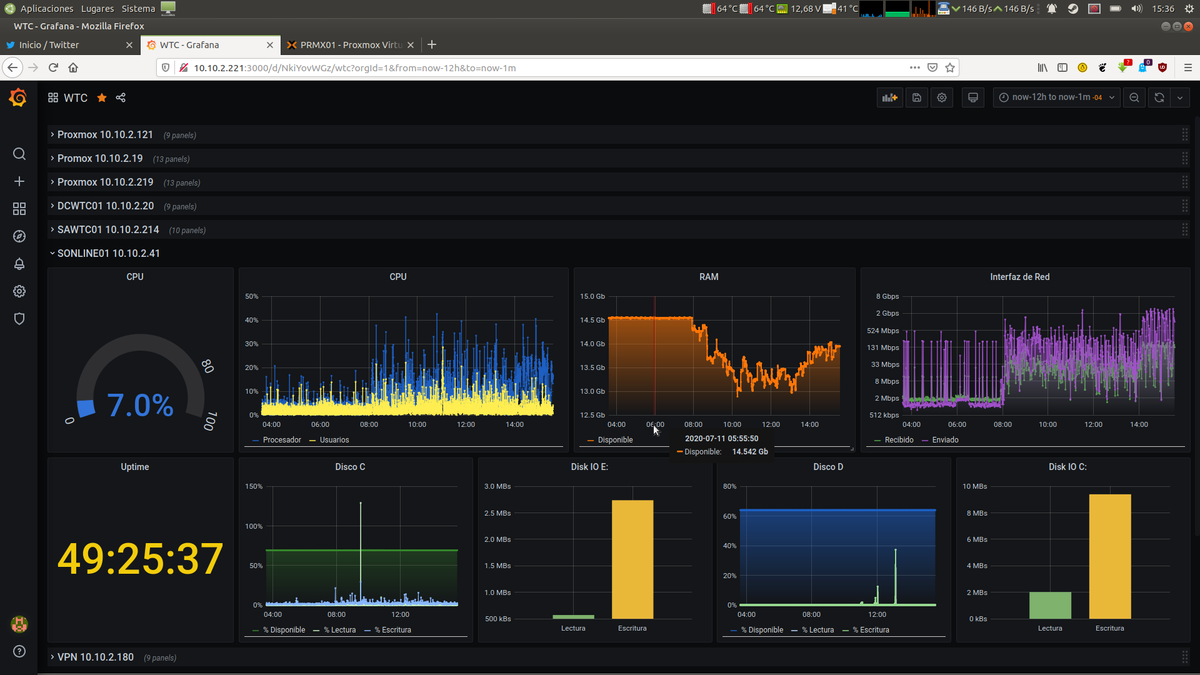Viewport: 1200px width, 675px height.
Task: Open the Dashboards grid icon in sidebar
Action: click(19, 209)
